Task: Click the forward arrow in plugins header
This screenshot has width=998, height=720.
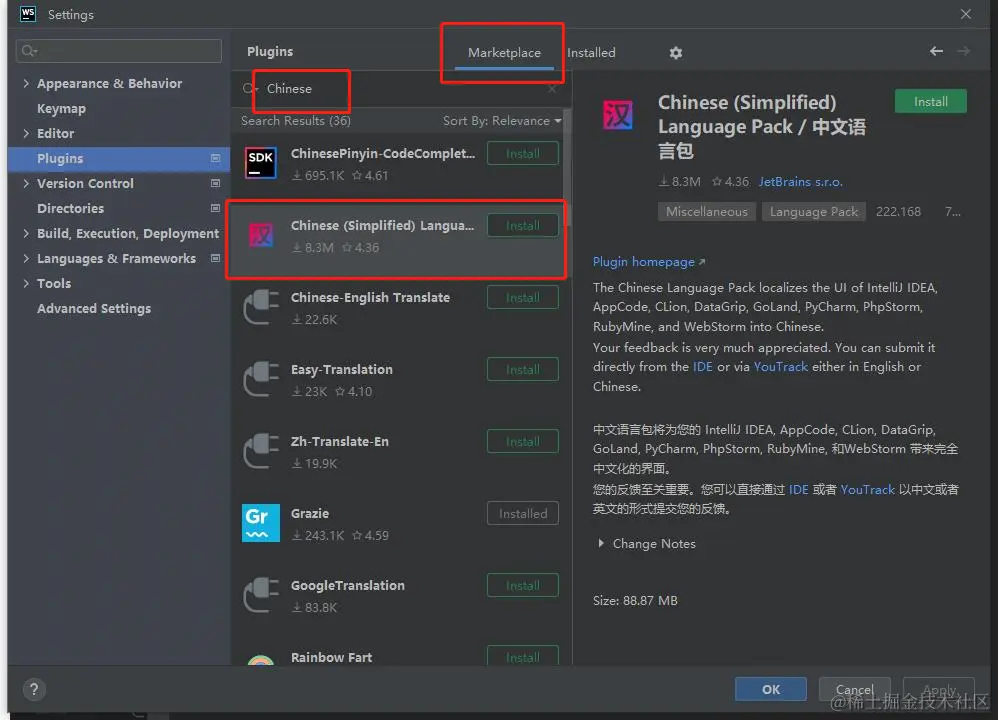Action: 964,51
